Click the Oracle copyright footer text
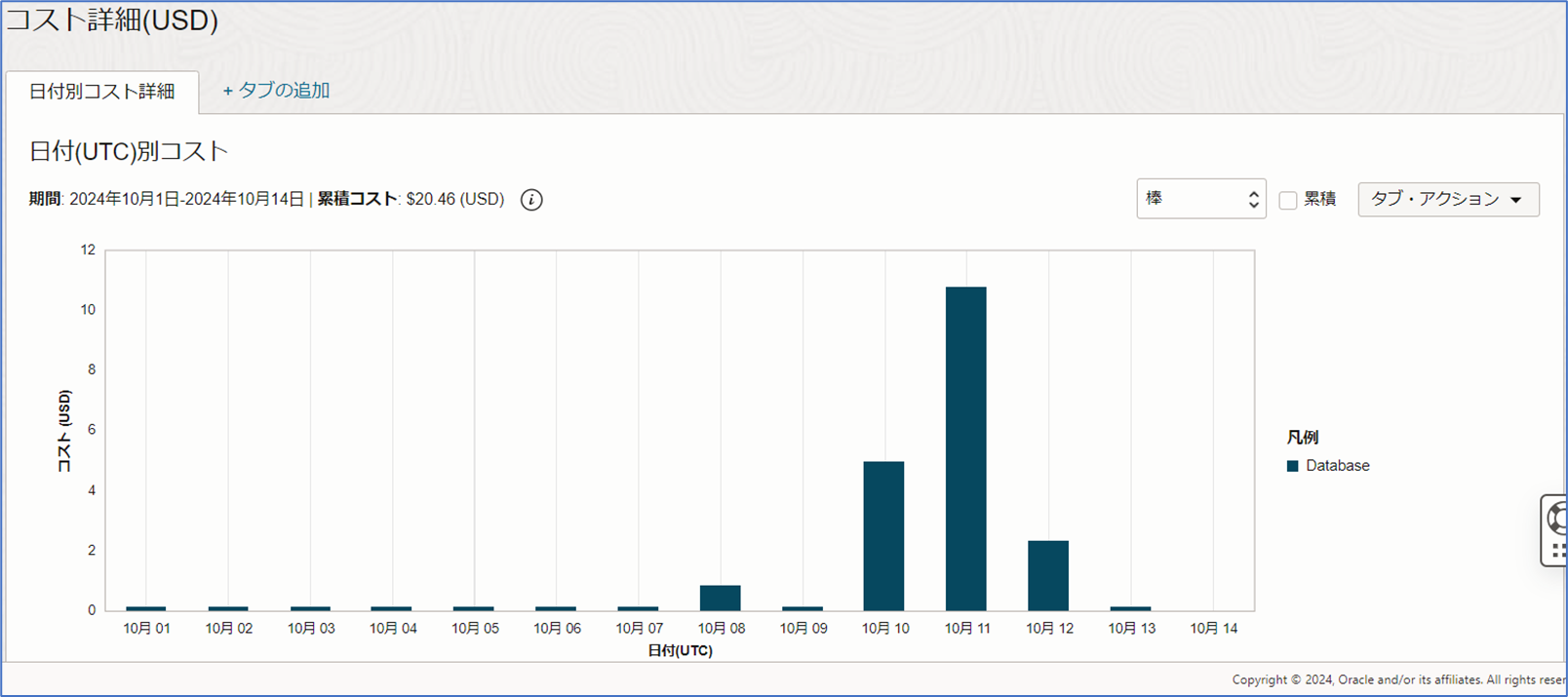The height and width of the screenshot is (697, 1568). coord(1399,679)
